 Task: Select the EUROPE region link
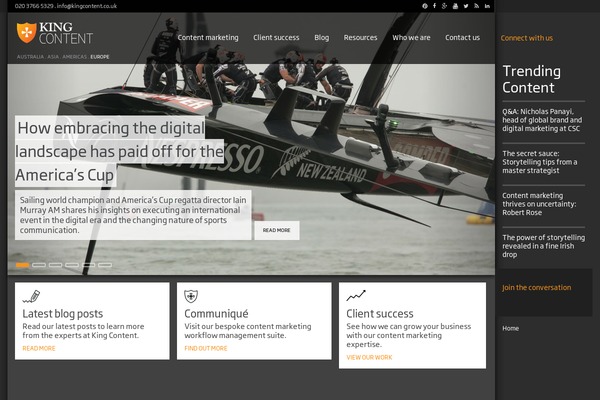point(100,57)
